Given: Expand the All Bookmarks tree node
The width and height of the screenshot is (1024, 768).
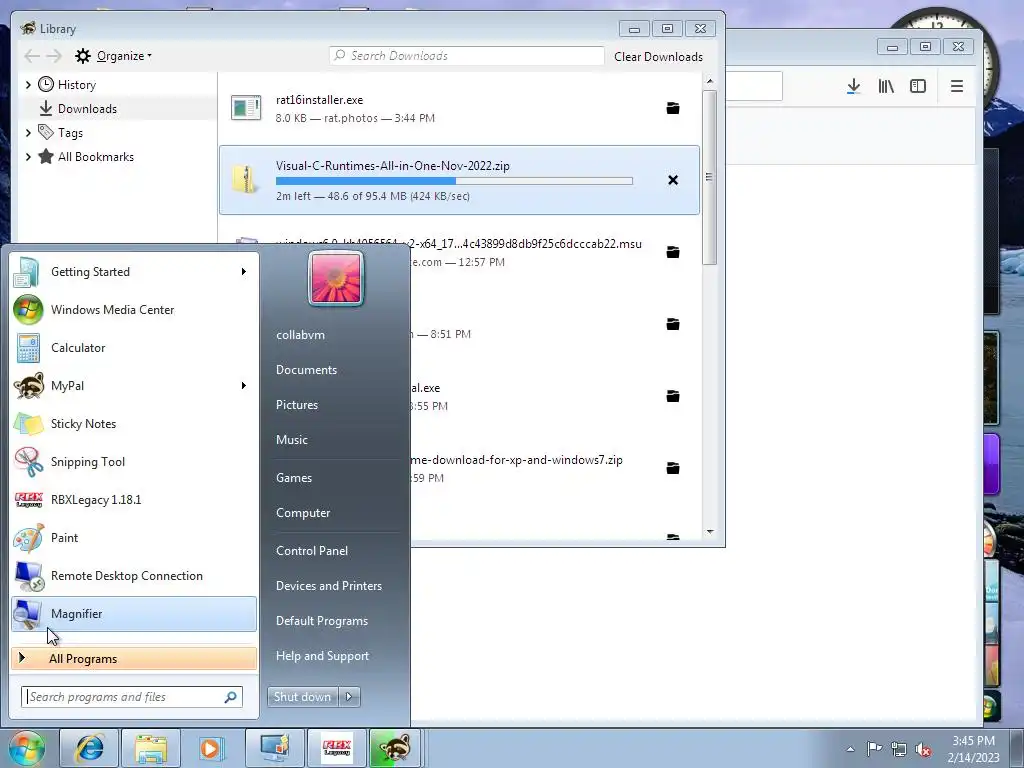Looking at the screenshot, I should [27, 157].
